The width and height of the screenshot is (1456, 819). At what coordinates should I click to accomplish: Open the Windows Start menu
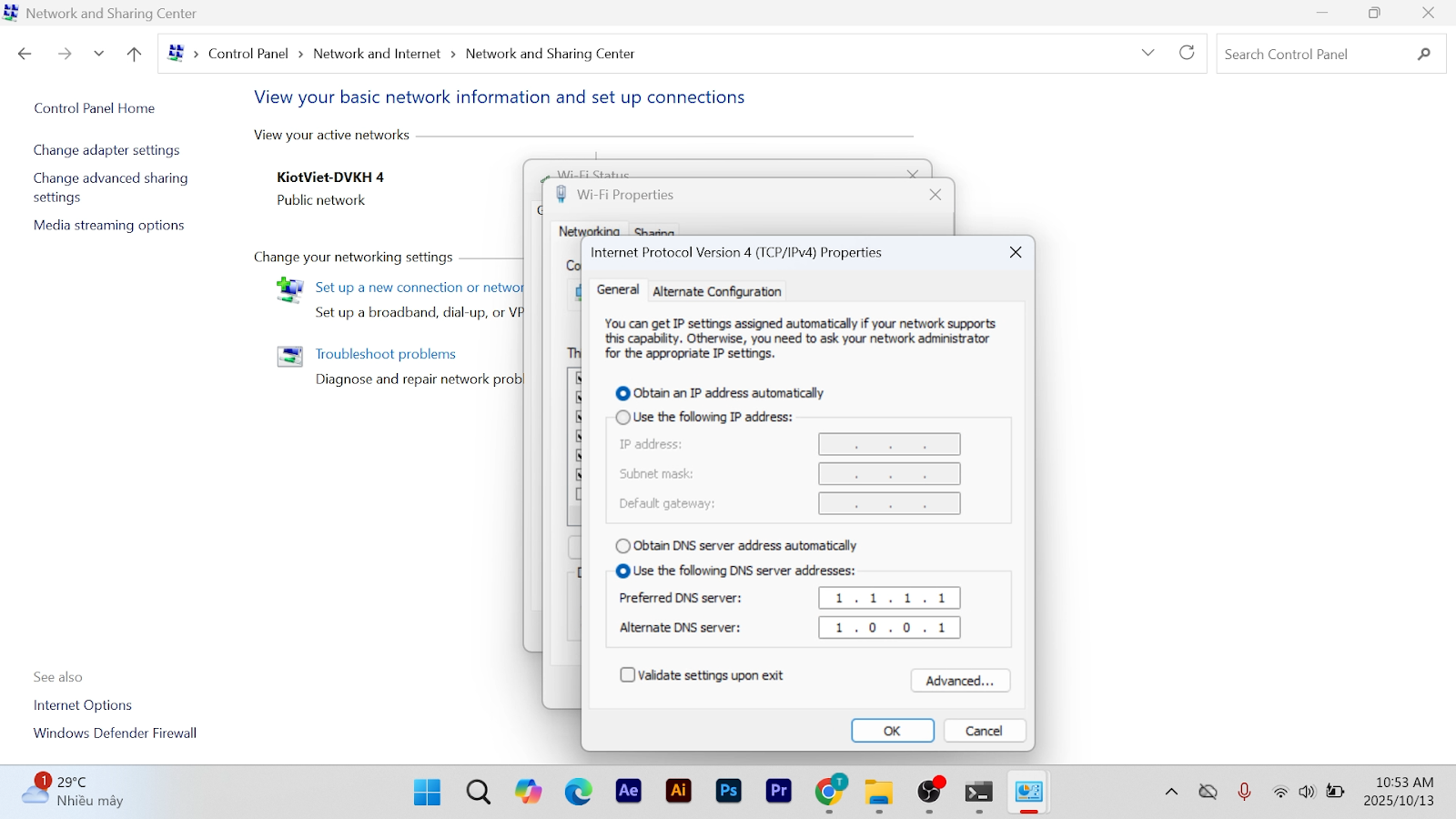[427, 792]
